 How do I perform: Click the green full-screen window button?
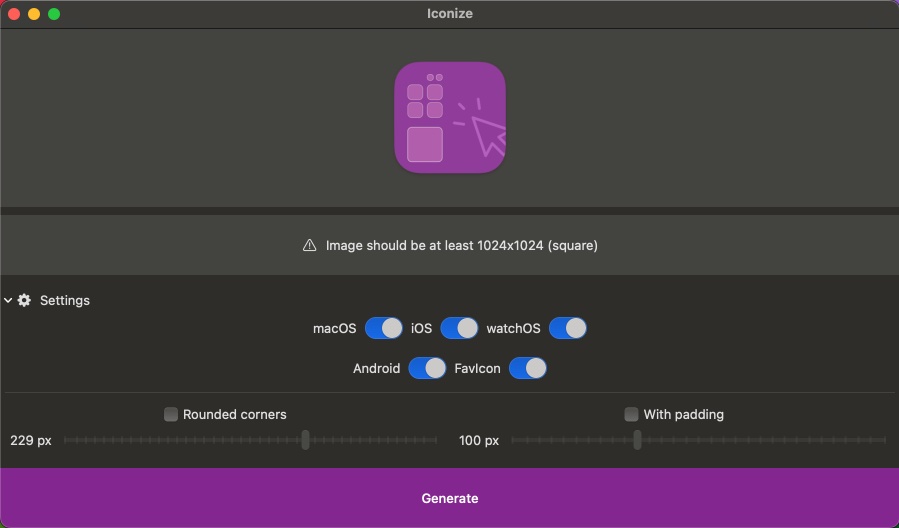54,14
